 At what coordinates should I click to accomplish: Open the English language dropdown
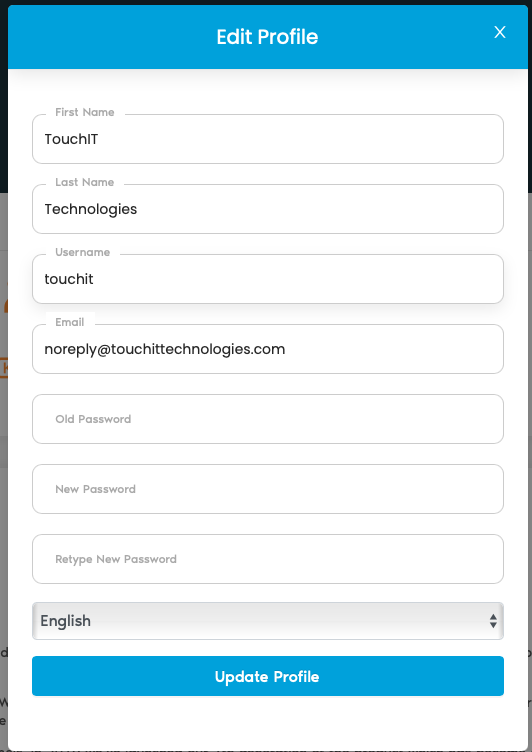point(268,621)
